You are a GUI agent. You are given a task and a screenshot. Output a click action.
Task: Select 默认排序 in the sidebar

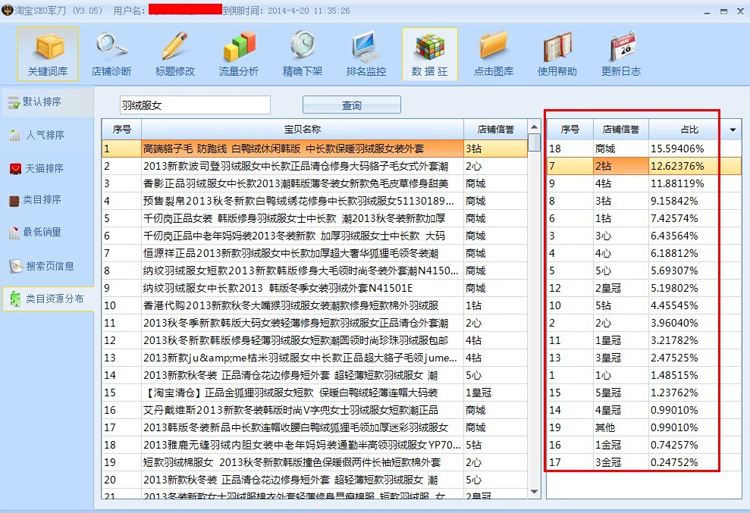coord(47,102)
